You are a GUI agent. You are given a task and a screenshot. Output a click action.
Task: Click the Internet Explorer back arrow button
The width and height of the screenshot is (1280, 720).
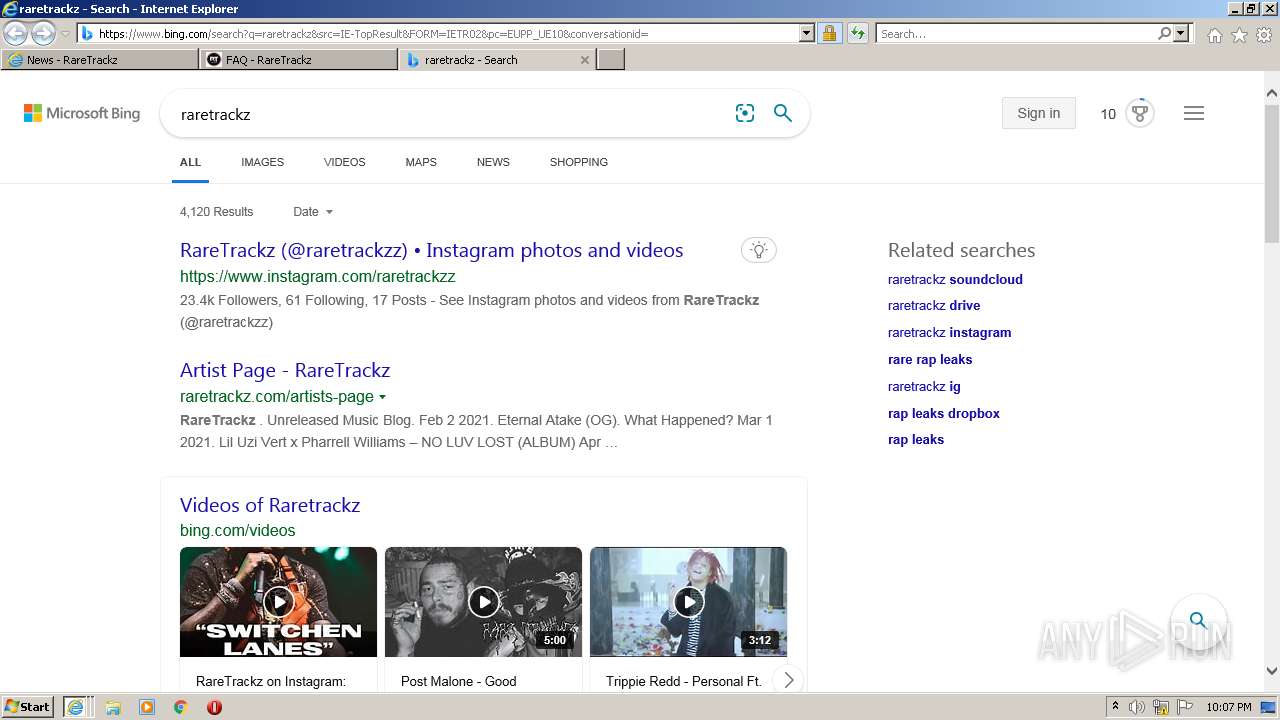15,33
